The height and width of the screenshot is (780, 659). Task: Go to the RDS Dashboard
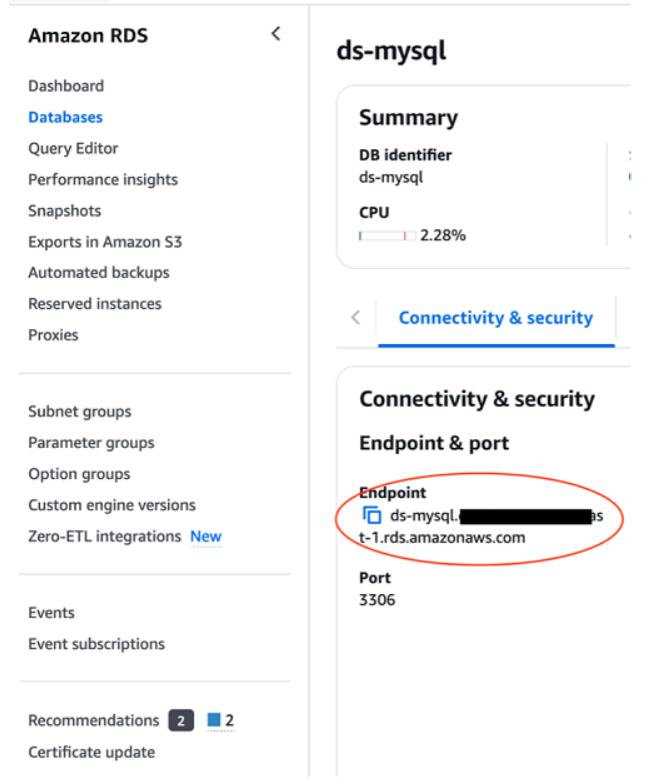coord(66,86)
